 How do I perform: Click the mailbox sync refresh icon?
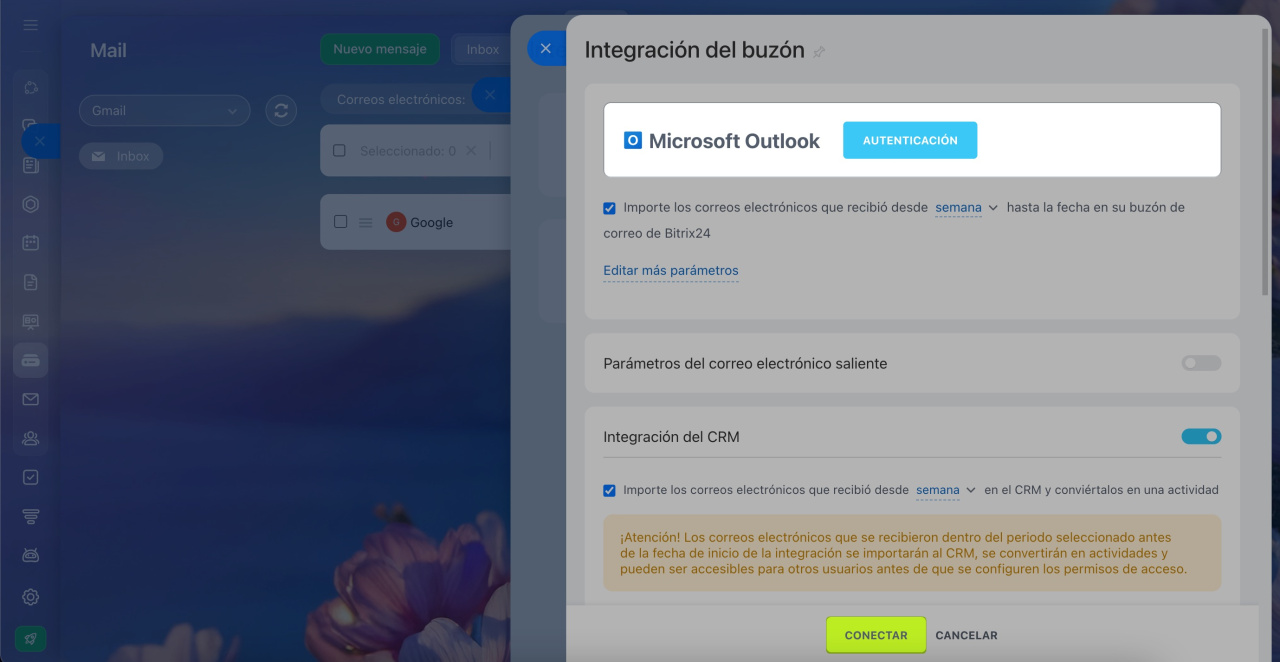(x=281, y=110)
